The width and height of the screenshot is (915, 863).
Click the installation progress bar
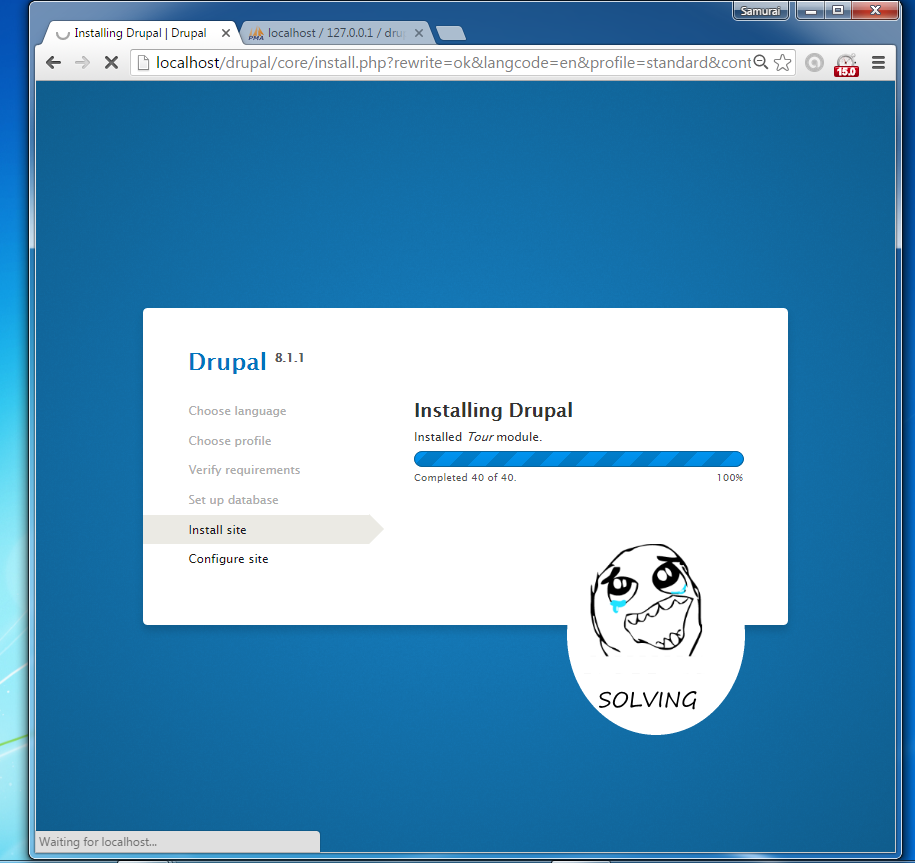point(579,459)
